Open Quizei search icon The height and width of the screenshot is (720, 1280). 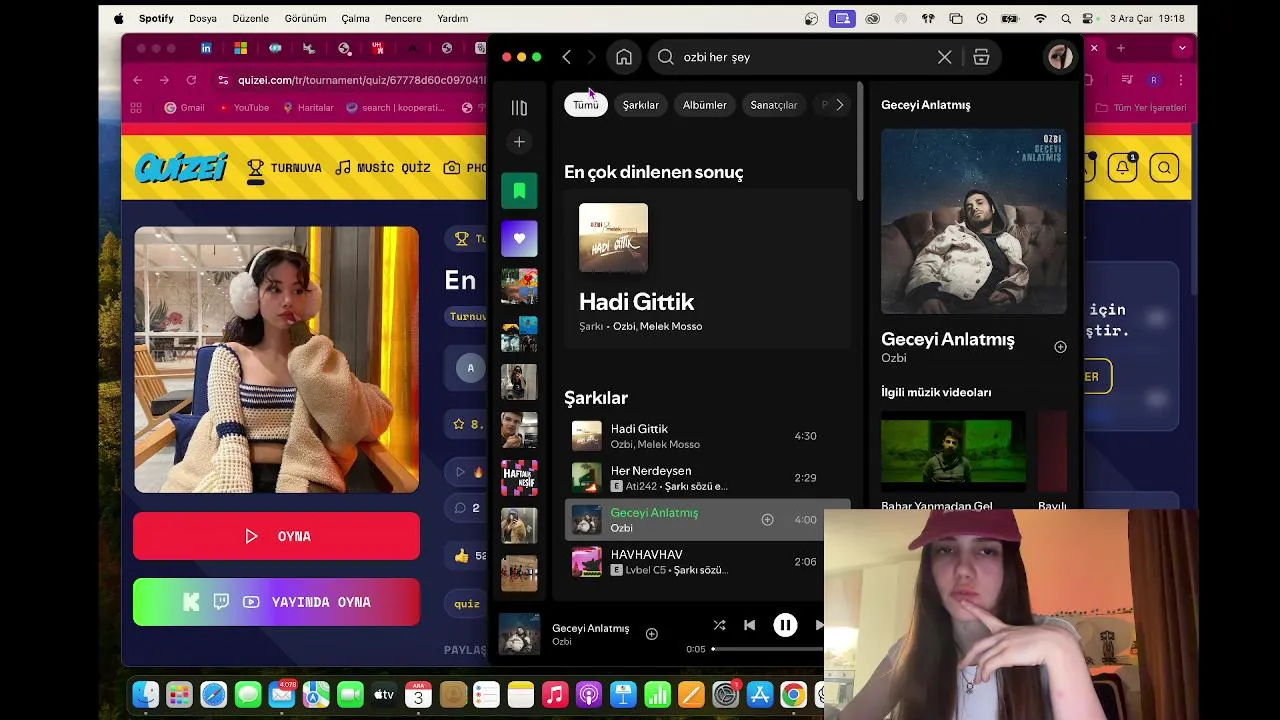pos(1164,168)
